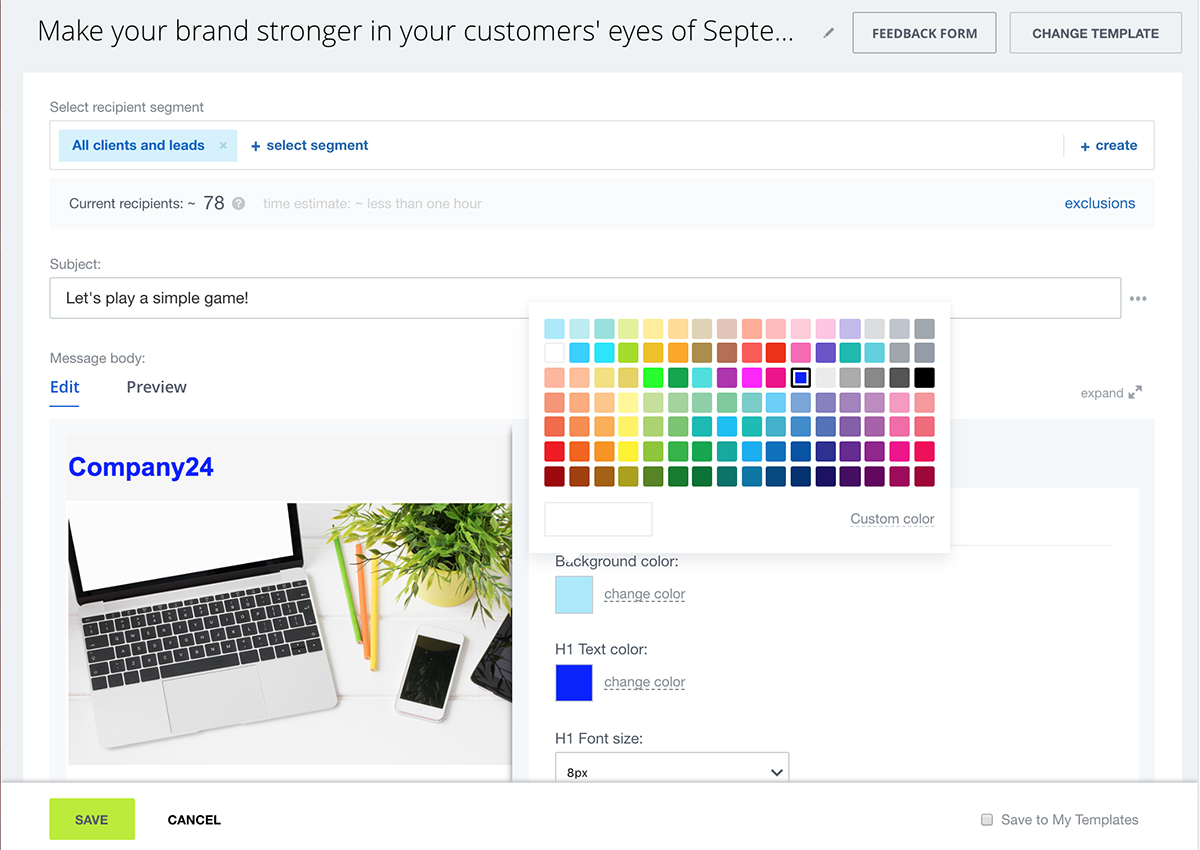The image size is (1200, 850).
Task: Switch to the Preview tab
Action: tap(156, 387)
